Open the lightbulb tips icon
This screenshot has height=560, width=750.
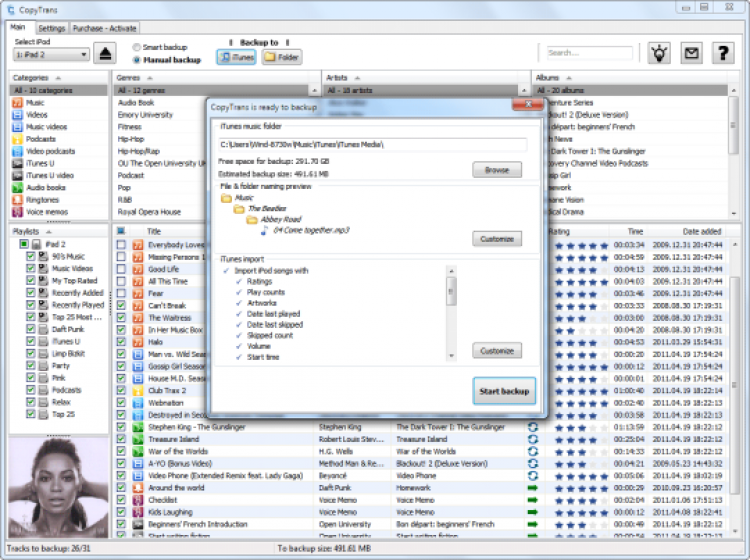click(659, 53)
